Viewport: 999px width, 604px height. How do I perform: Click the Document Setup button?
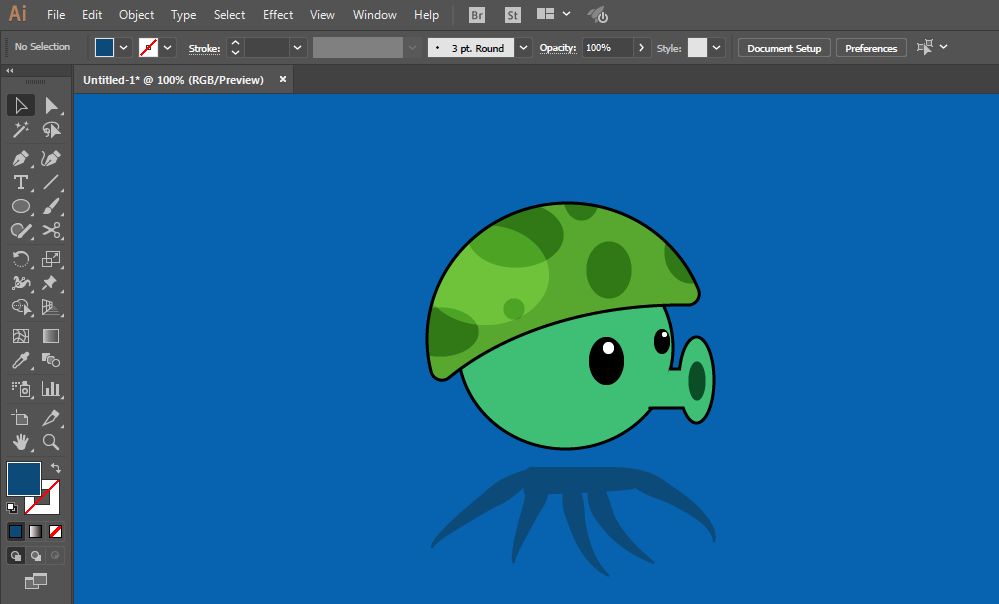tap(784, 48)
